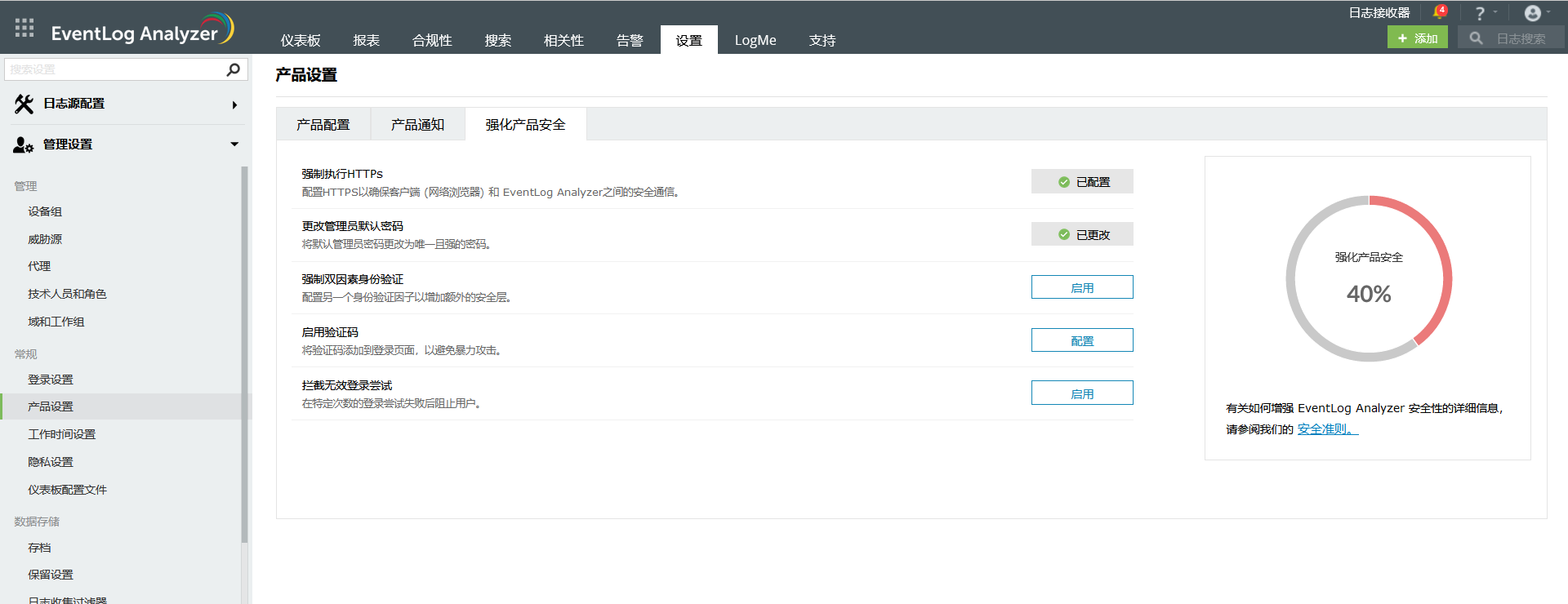Click the log source configuration tools icon
Viewport: 1568px width, 604px height.
coord(24,104)
